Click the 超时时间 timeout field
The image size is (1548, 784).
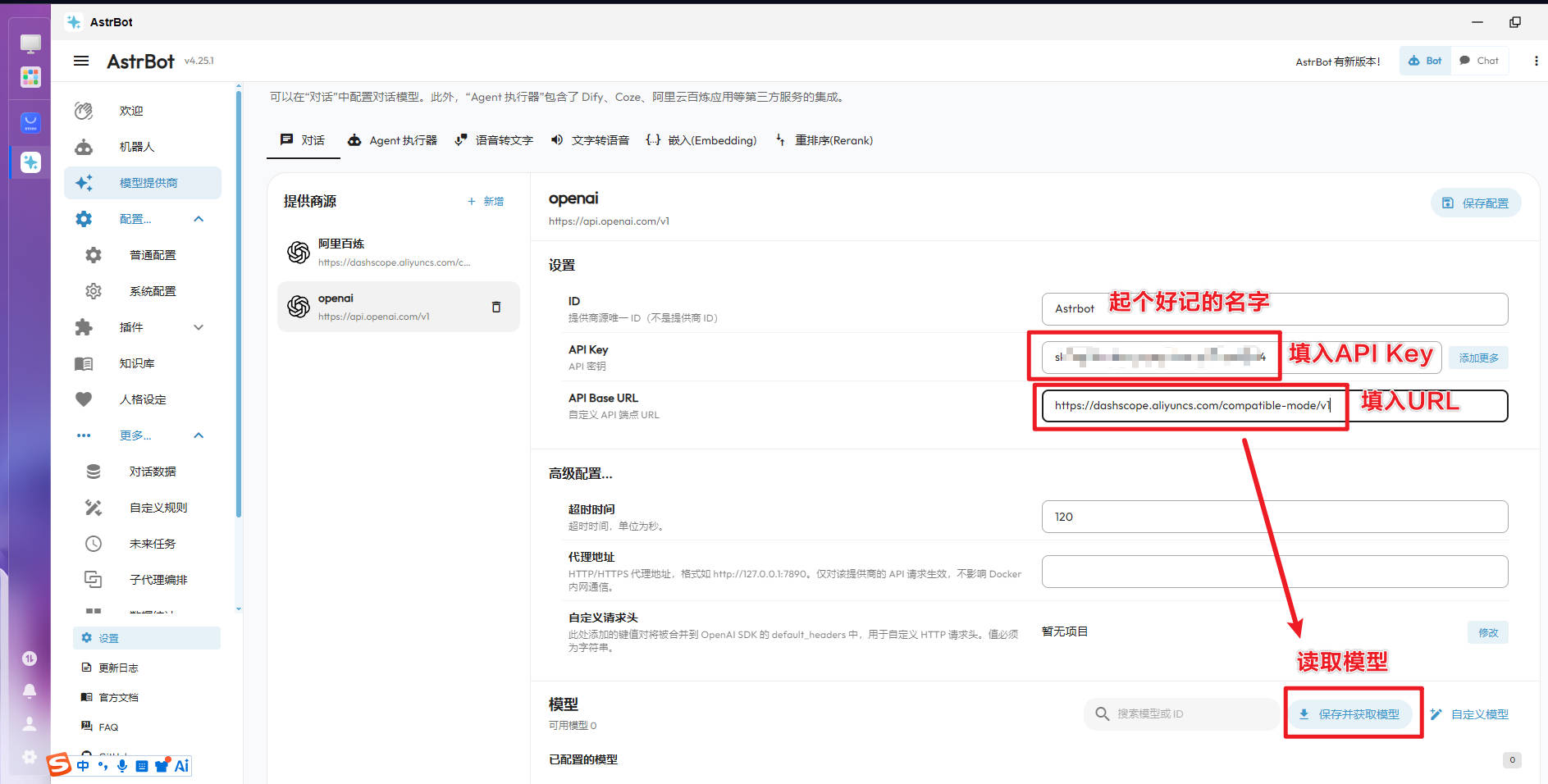point(1275,517)
